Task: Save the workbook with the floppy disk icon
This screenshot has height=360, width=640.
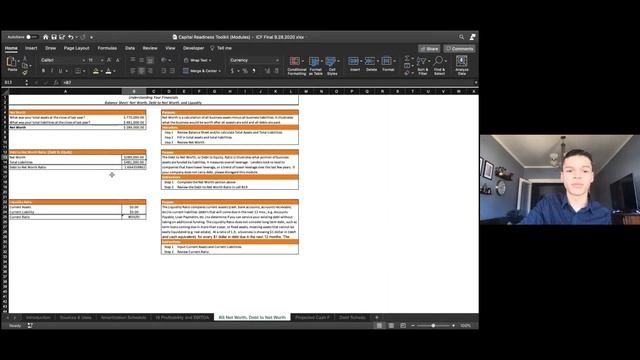Action: pyautogui.click(x=53, y=37)
